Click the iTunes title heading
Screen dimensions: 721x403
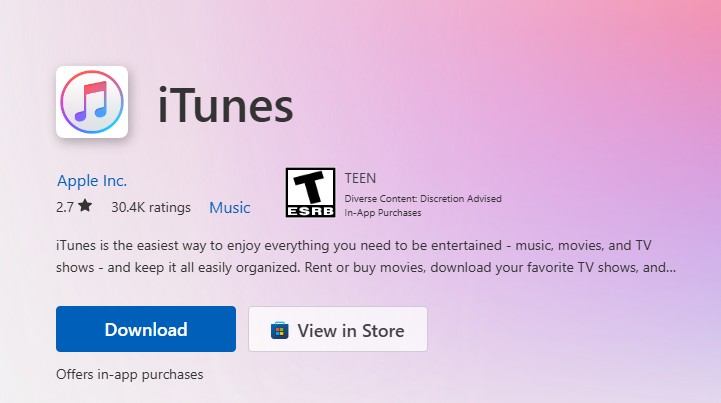pos(225,104)
